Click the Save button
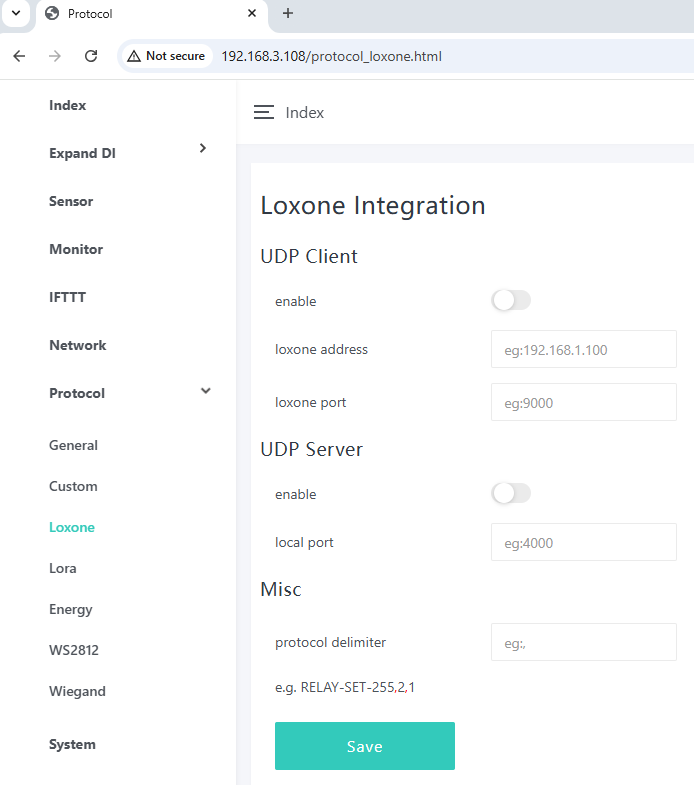694x785 pixels. [365, 746]
